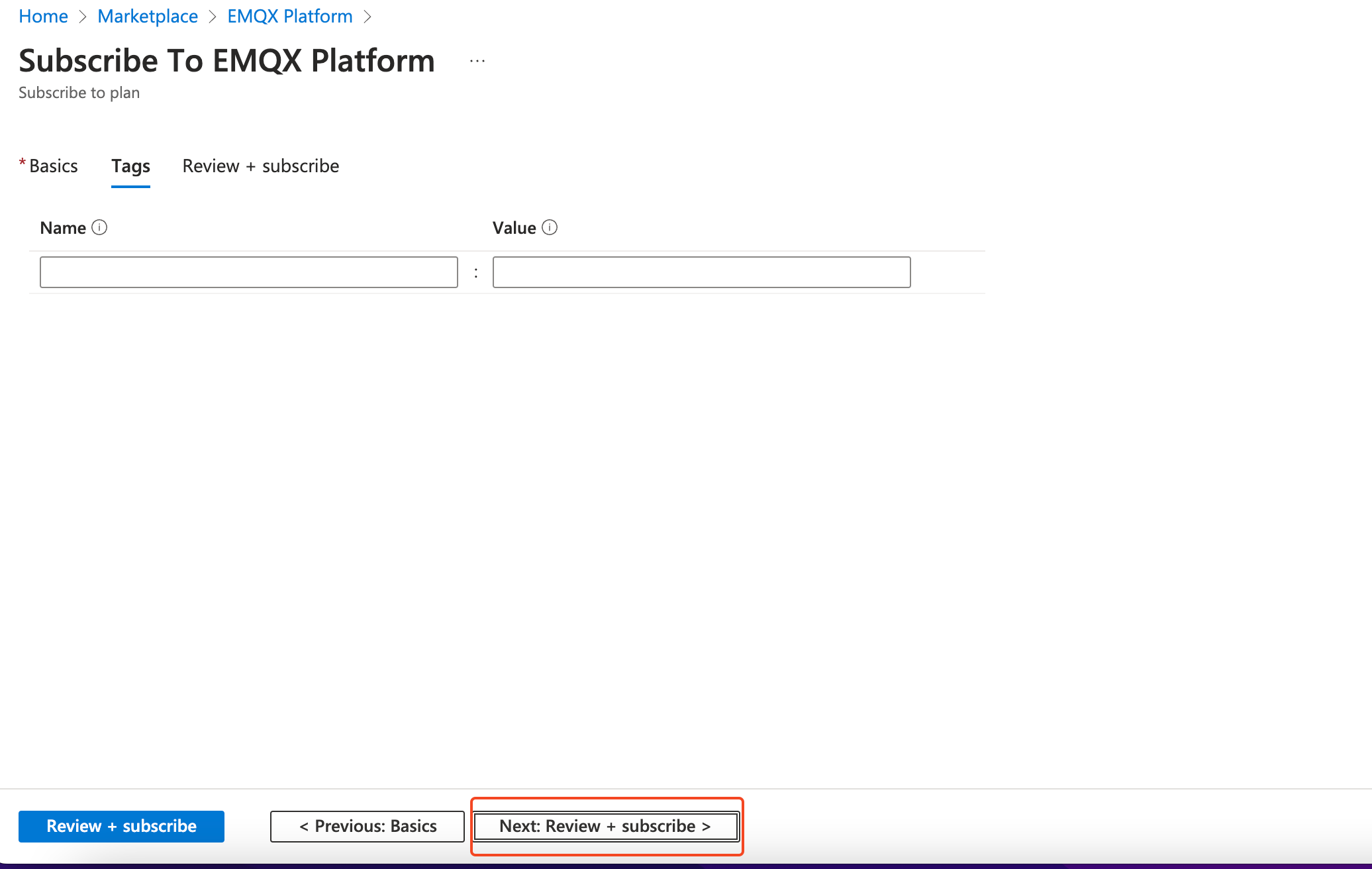Navigate to Marketplace breadcrumb link
Viewport: 1372px width, 869px height.
click(x=148, y=17)
